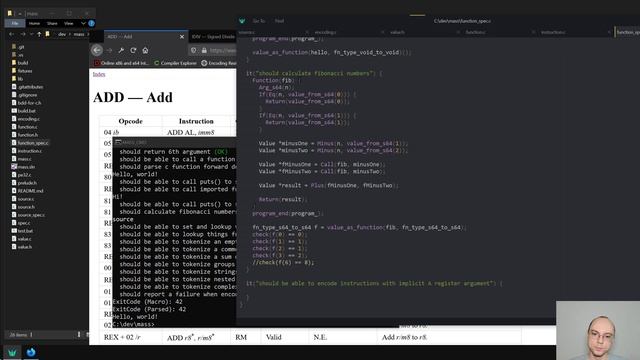The height and width of the screenshot is (360, 640).
Task: Open the Online x86 and x64 bookmark
Action: pos(122,63)
